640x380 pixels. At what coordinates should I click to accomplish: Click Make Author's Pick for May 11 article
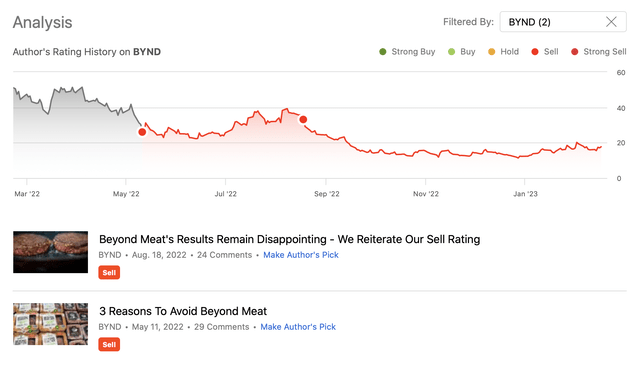(x=298, y=327)
